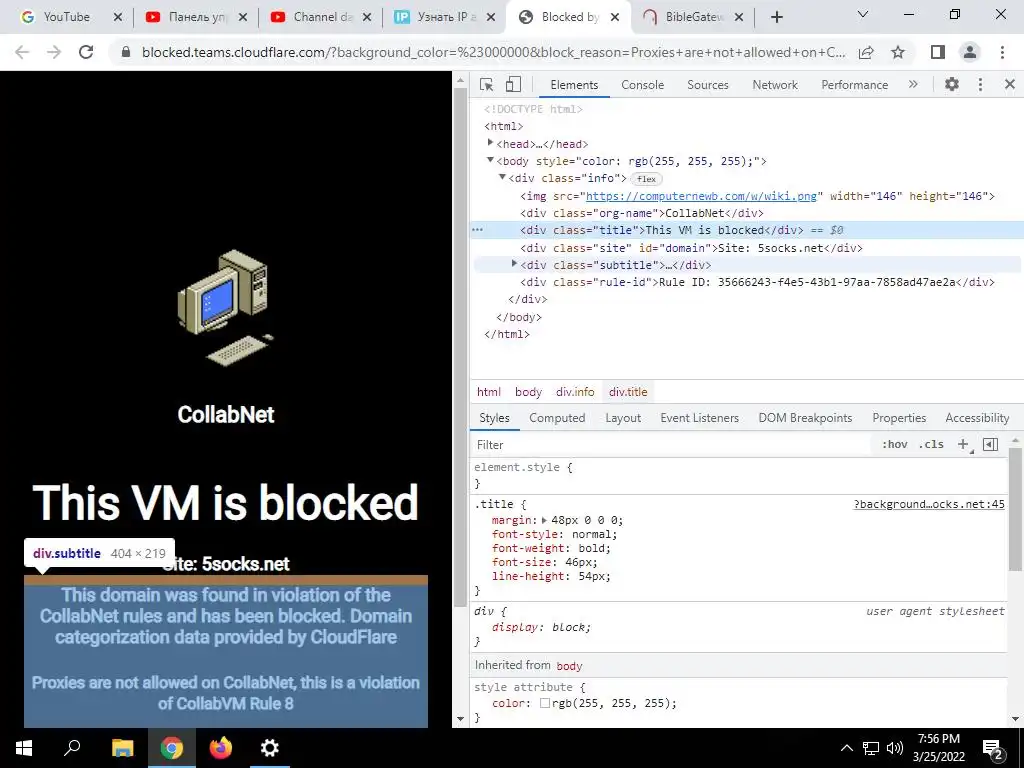Open Firefox from the taskbar
Screen dimensions: 1024x768
coord(221,748)
